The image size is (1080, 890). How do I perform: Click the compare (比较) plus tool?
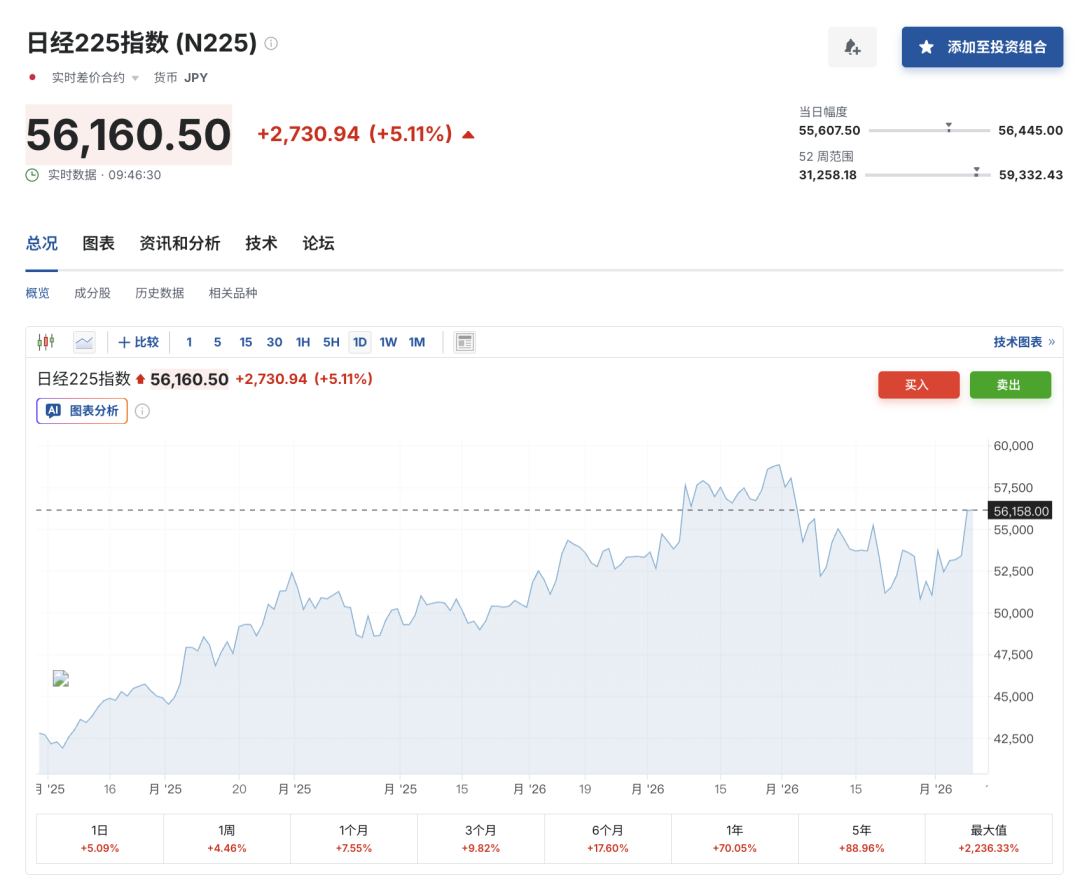tap(138, 342)
